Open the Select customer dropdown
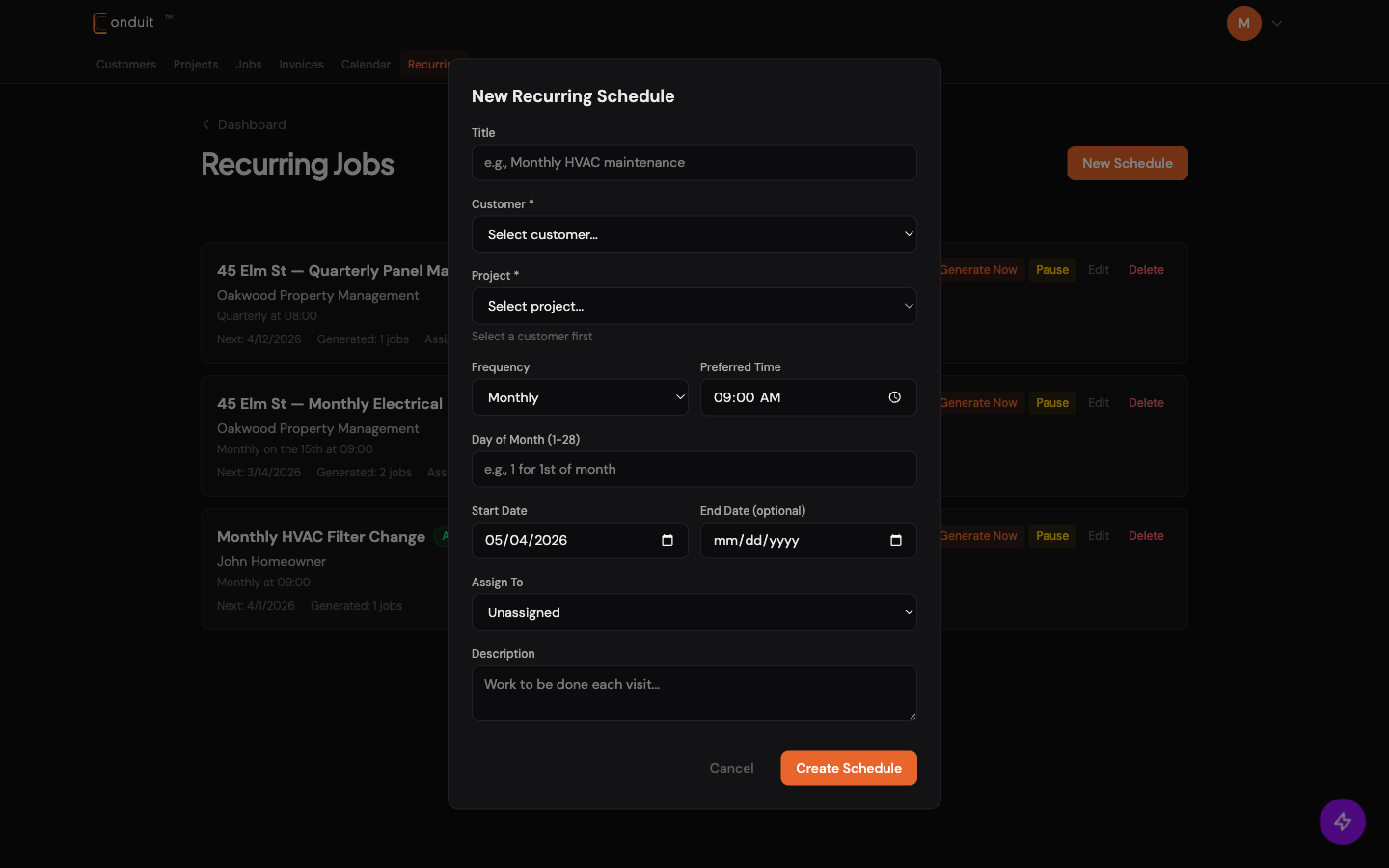 (x=694, y=234)
